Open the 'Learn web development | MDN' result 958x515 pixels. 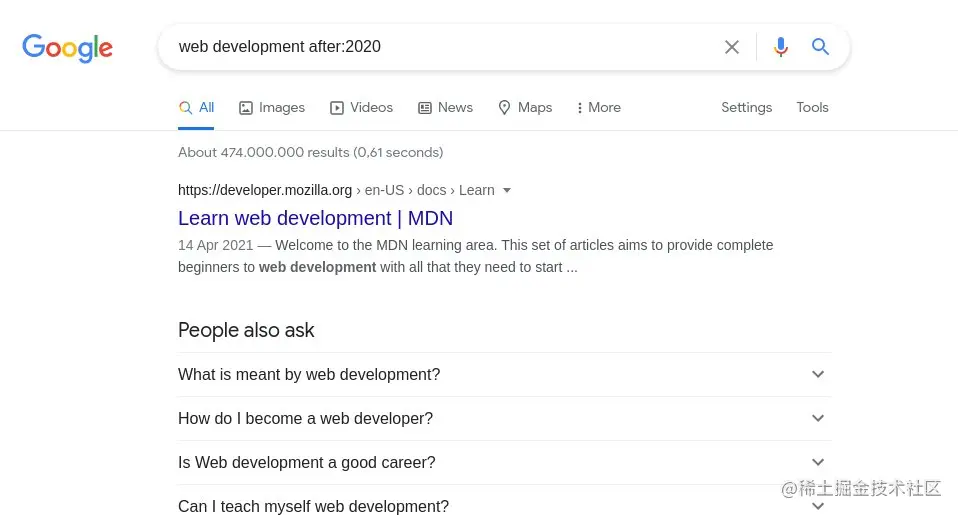click(x=315, y=218)
